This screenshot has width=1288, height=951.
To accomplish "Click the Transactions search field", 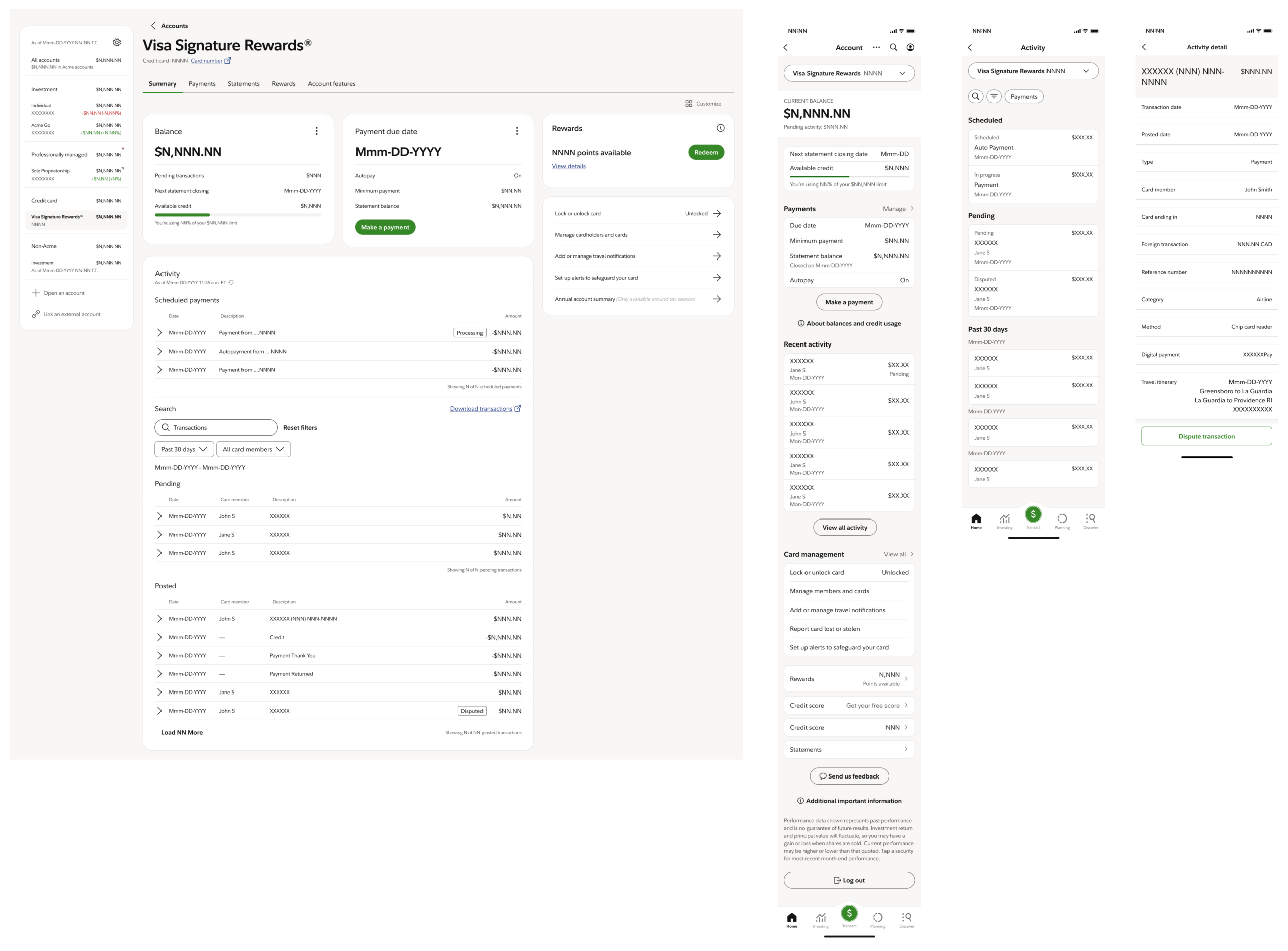I will pos(216,427).
